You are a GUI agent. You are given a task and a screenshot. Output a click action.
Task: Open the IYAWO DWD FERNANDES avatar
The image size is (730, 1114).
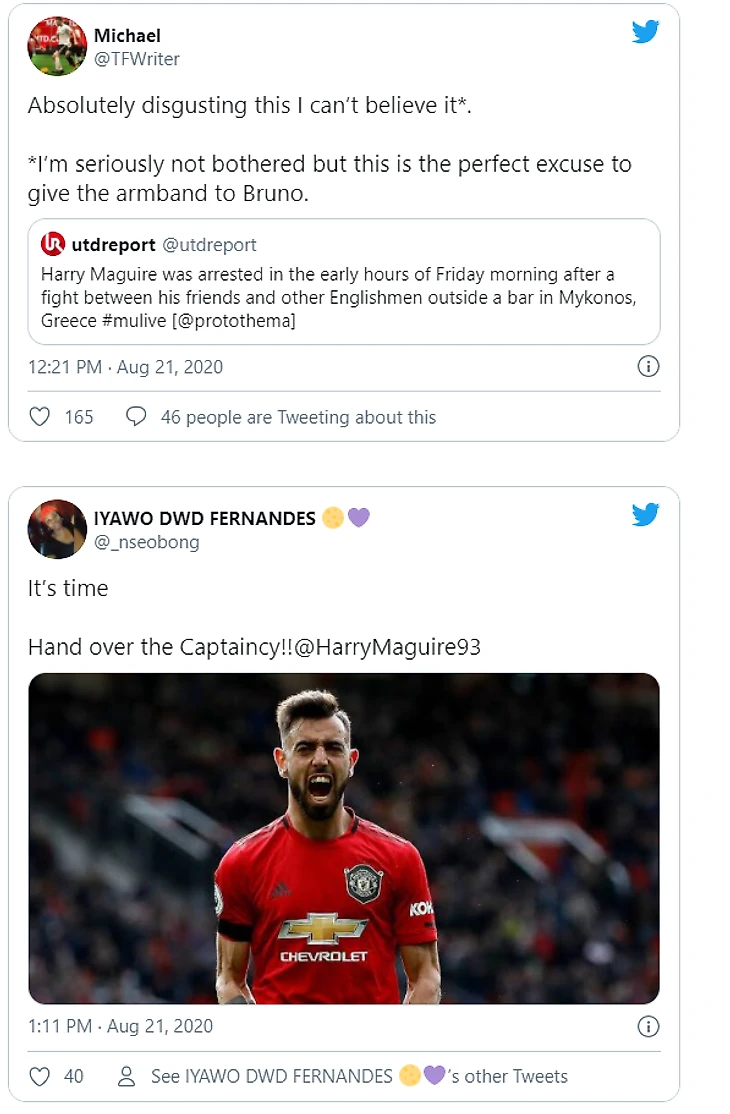pos(57,529)
